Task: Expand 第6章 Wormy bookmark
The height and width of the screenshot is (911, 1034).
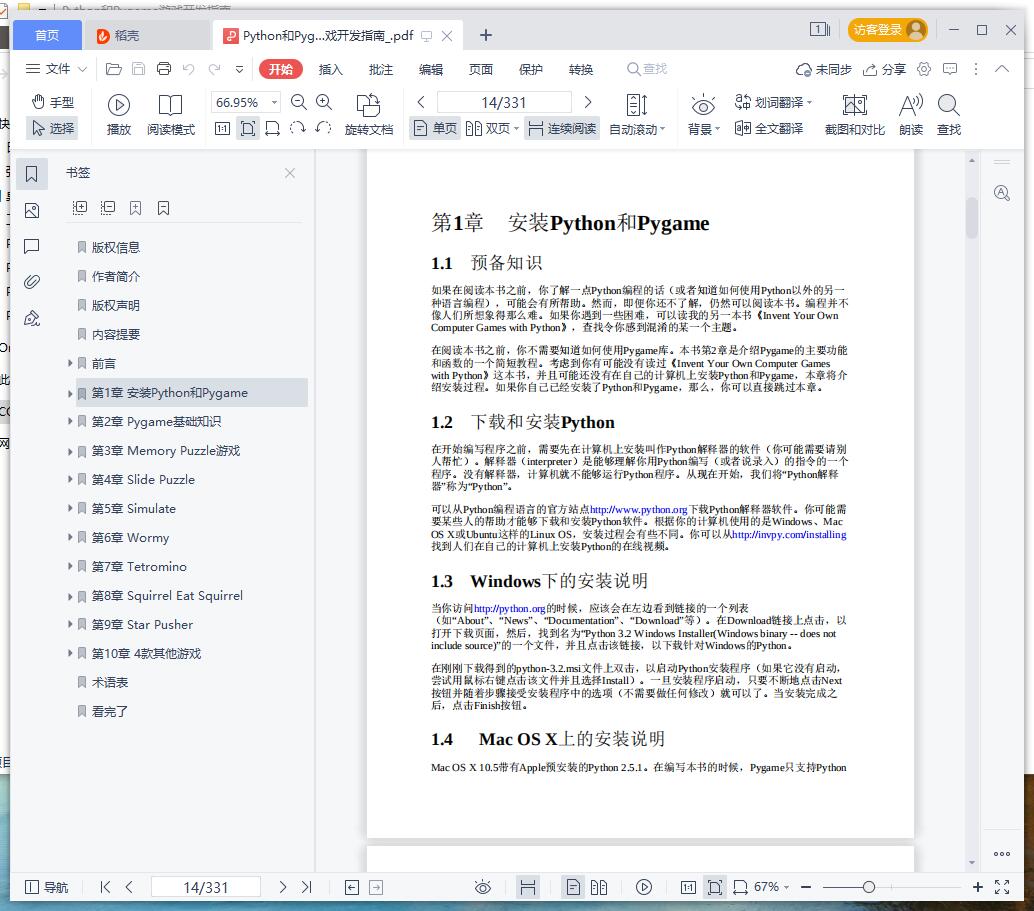Action: (69, 538)
